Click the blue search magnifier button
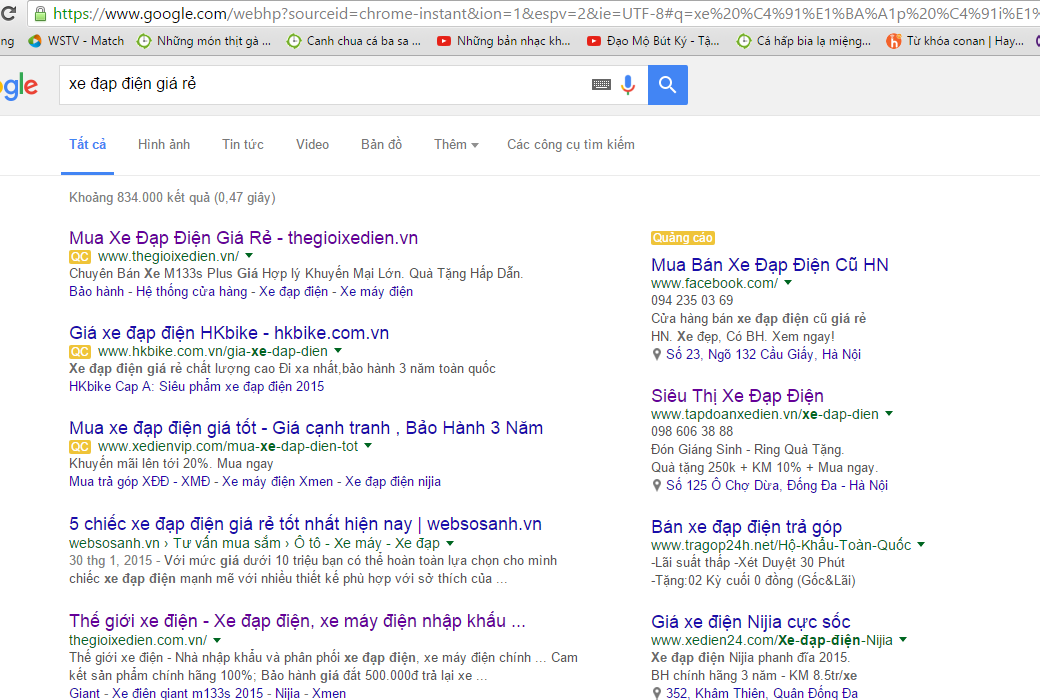 coord(667,85)
